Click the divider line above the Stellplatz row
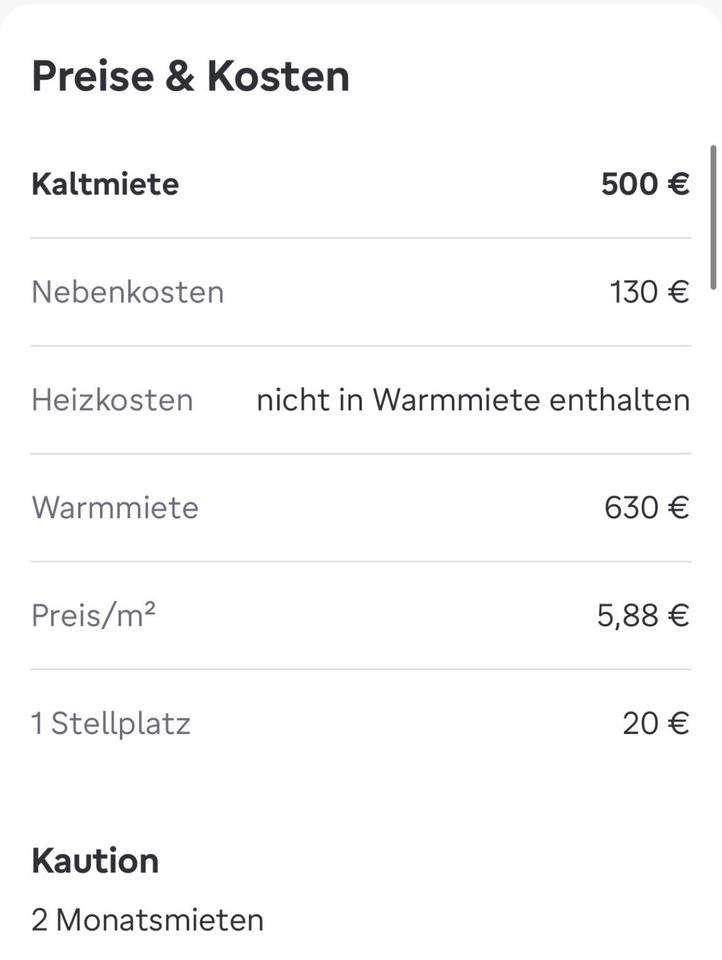The width and height of the screenshot is (722, 960). pos(360,669)
